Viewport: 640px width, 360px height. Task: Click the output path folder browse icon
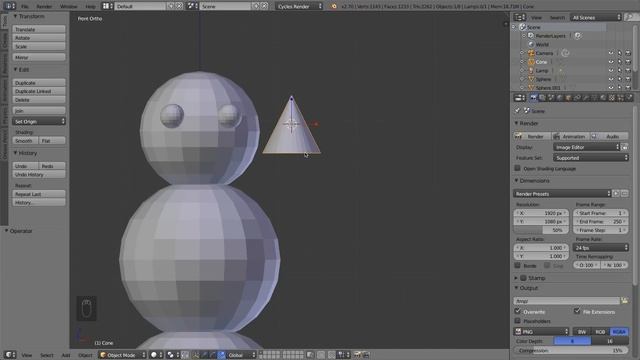pyautogui.click(x=624, y=301)
